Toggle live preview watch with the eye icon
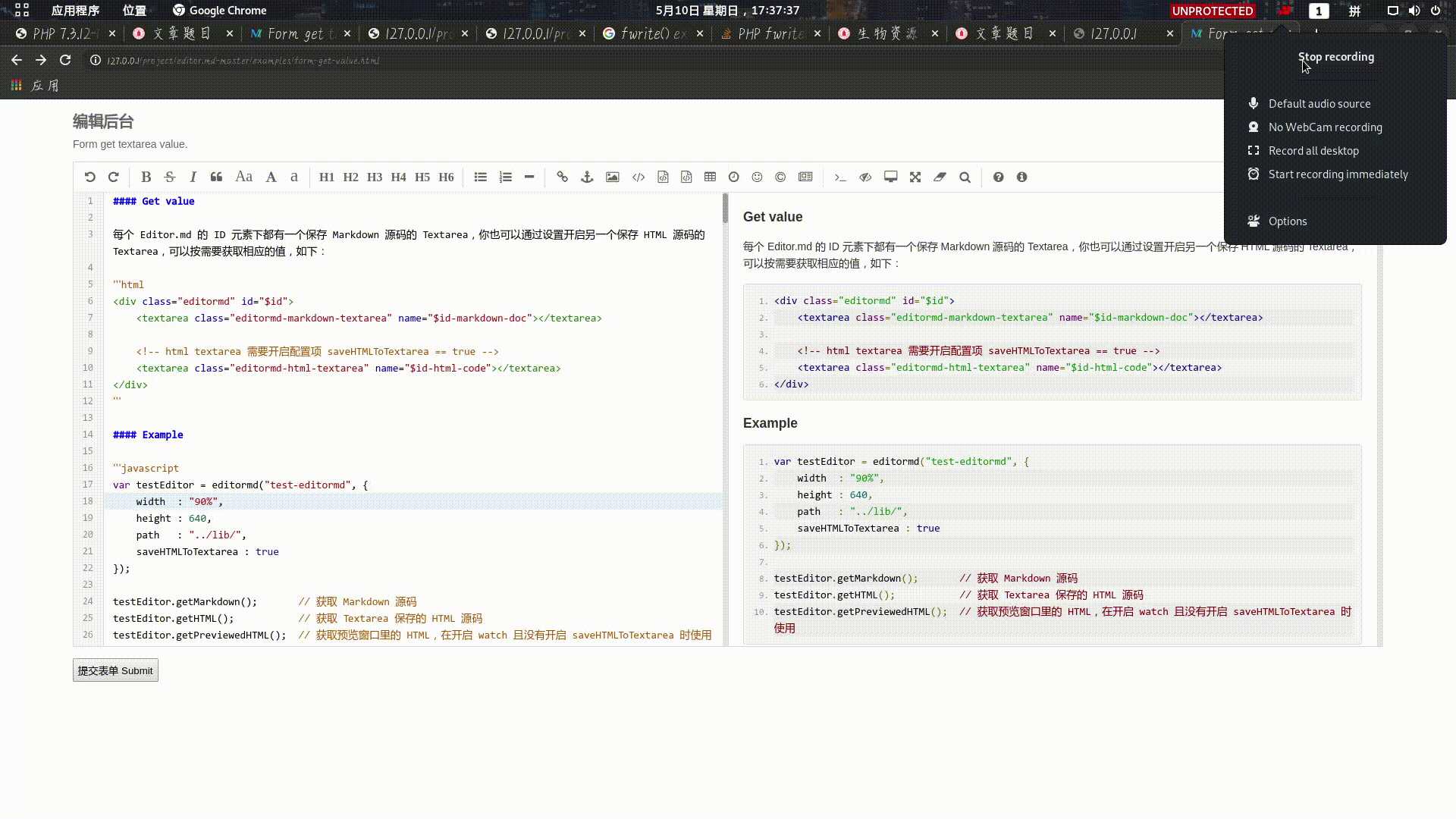Image resolution: width=1456 pixels, height=819 pixels. [x=865, y=177]
